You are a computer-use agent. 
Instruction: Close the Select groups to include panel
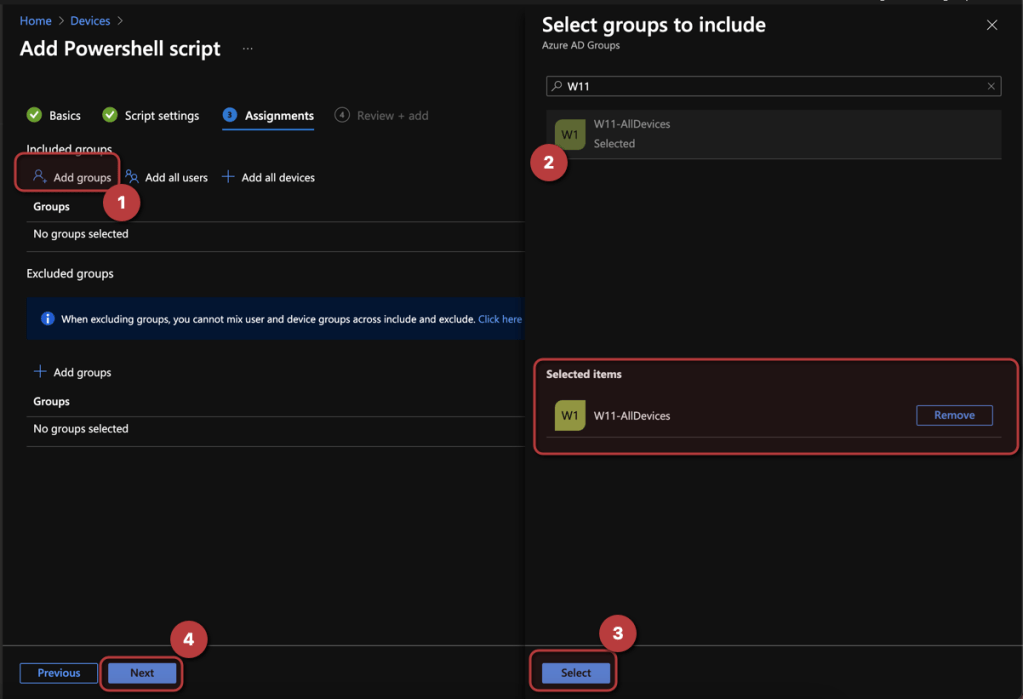992,25
